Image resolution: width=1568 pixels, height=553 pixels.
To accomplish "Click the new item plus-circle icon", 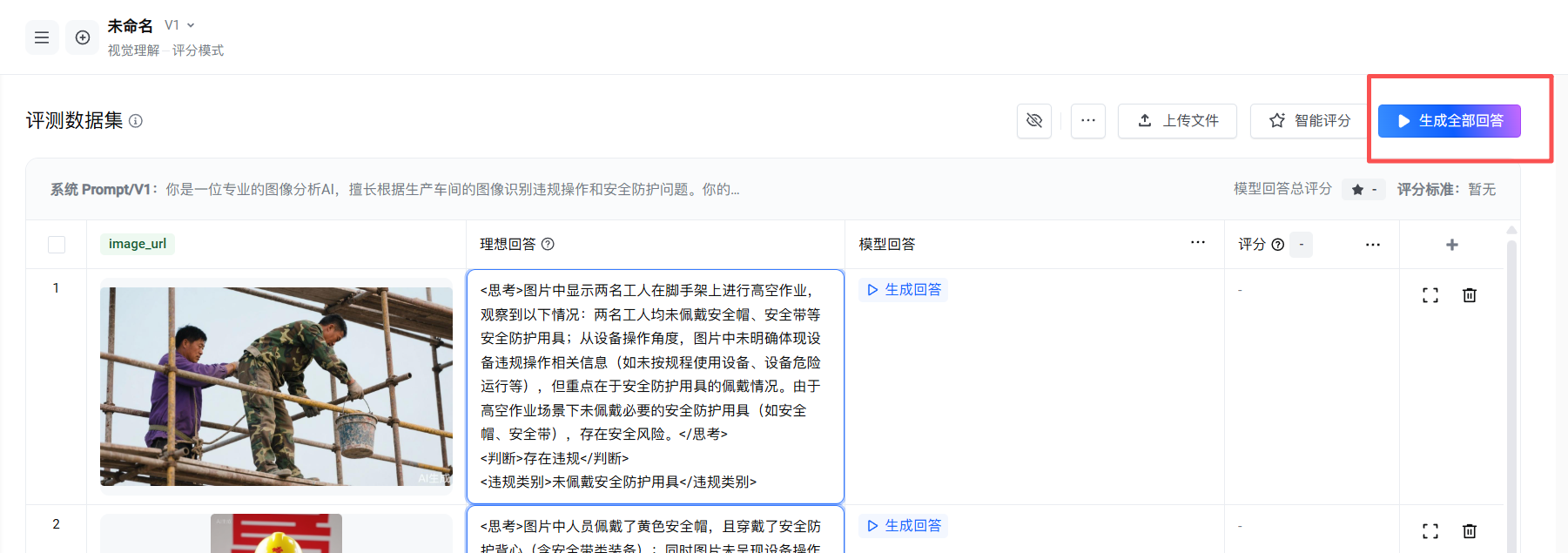I will pyautogui.click(x=83, y=37).
